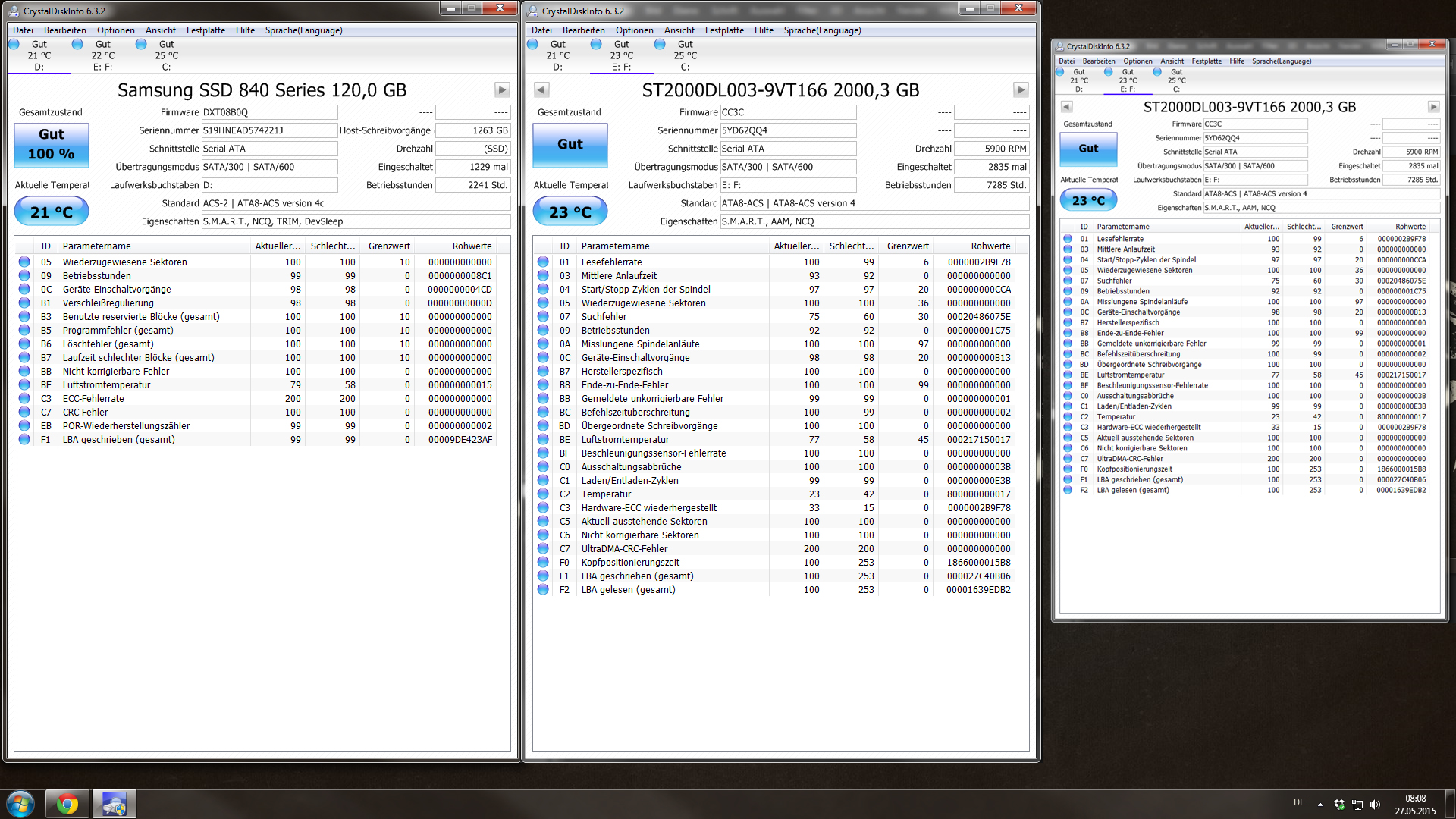Select D: drive status orb in left window
Screen dimensions: 1456x819
14,45
